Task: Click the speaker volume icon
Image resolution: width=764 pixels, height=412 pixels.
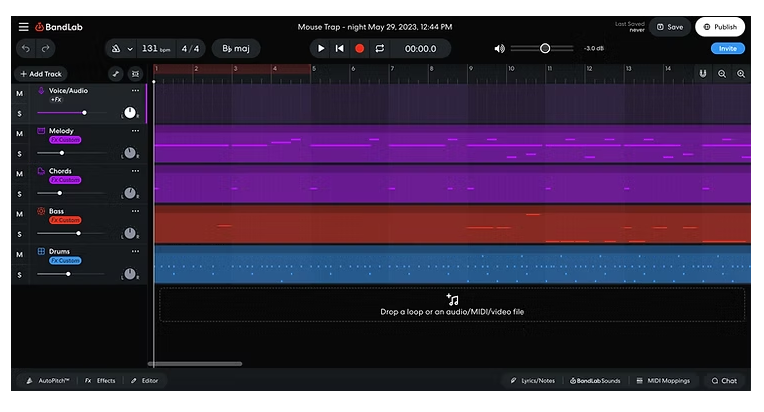Action: pyautogui.click(x=500, y=48)
